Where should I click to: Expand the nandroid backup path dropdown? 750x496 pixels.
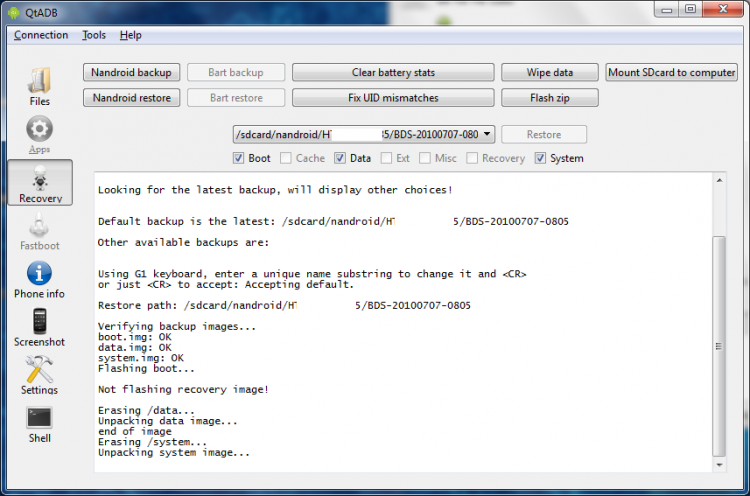pyautogui.click(x=486, y=134)
